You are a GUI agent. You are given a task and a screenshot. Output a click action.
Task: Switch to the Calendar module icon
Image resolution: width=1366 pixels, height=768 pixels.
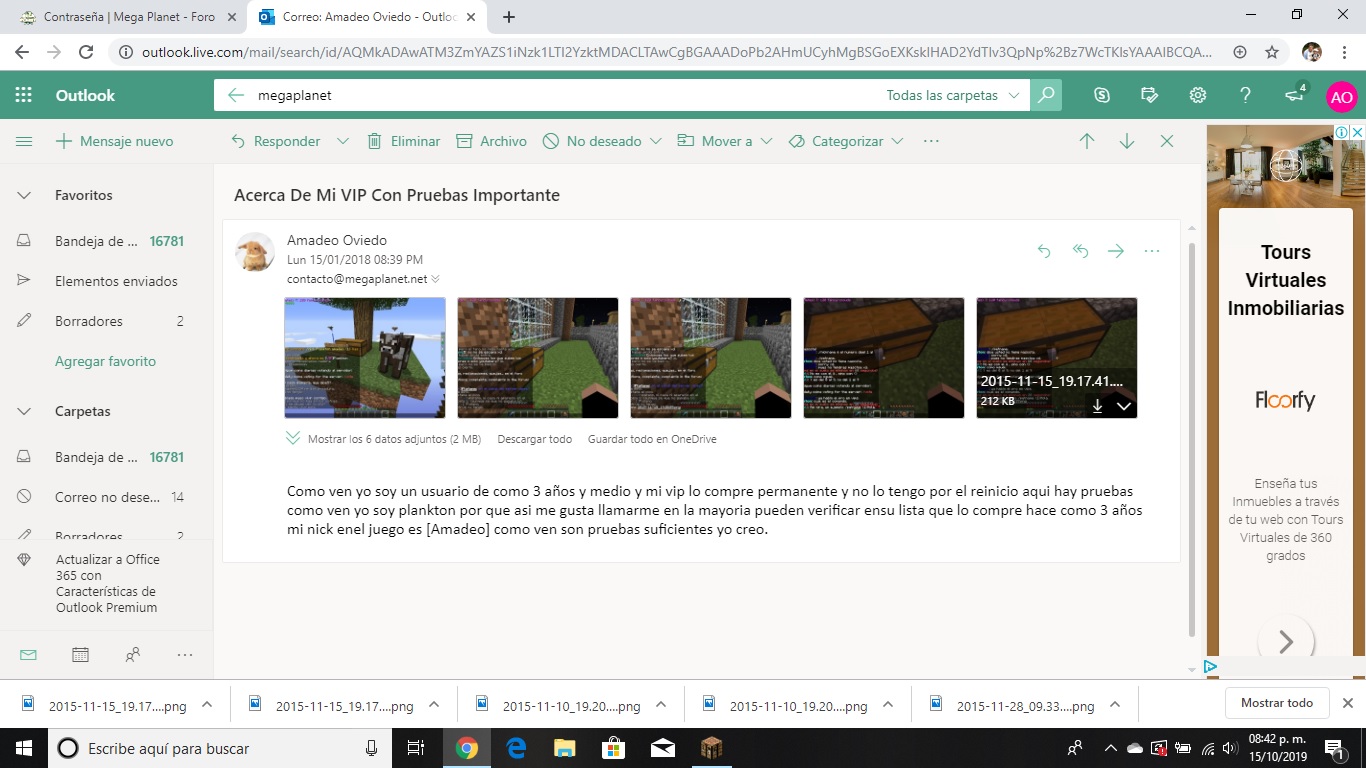[80, 655]
